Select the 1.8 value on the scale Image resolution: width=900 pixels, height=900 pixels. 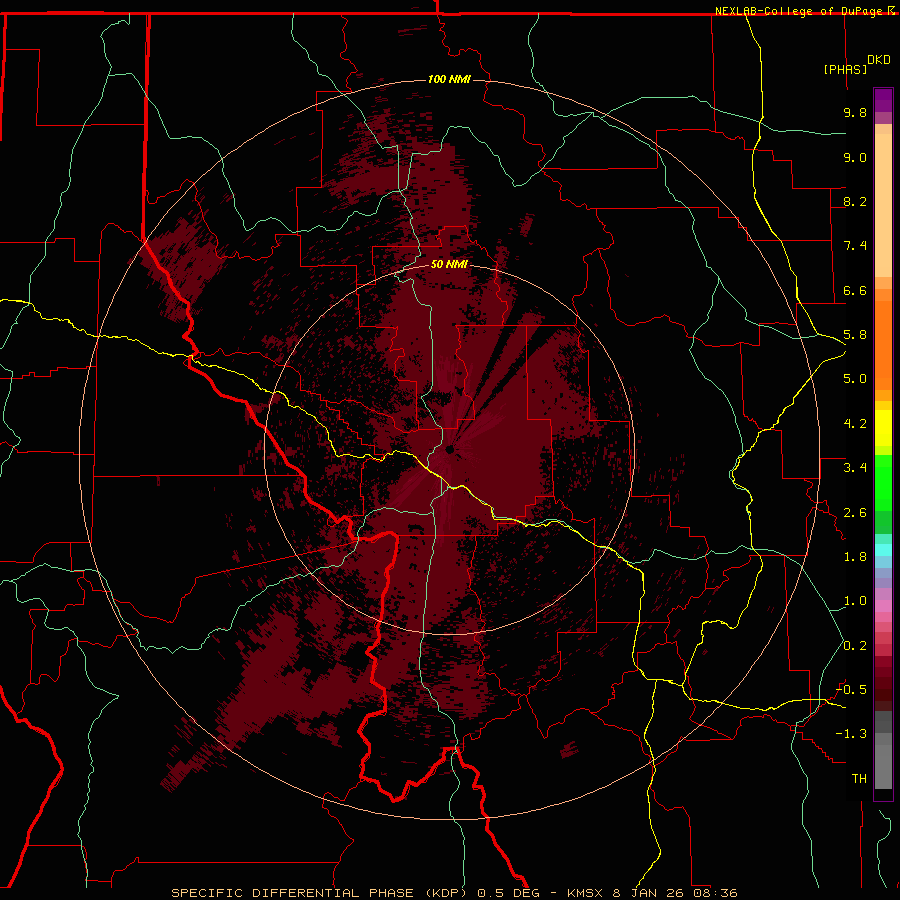855,557
